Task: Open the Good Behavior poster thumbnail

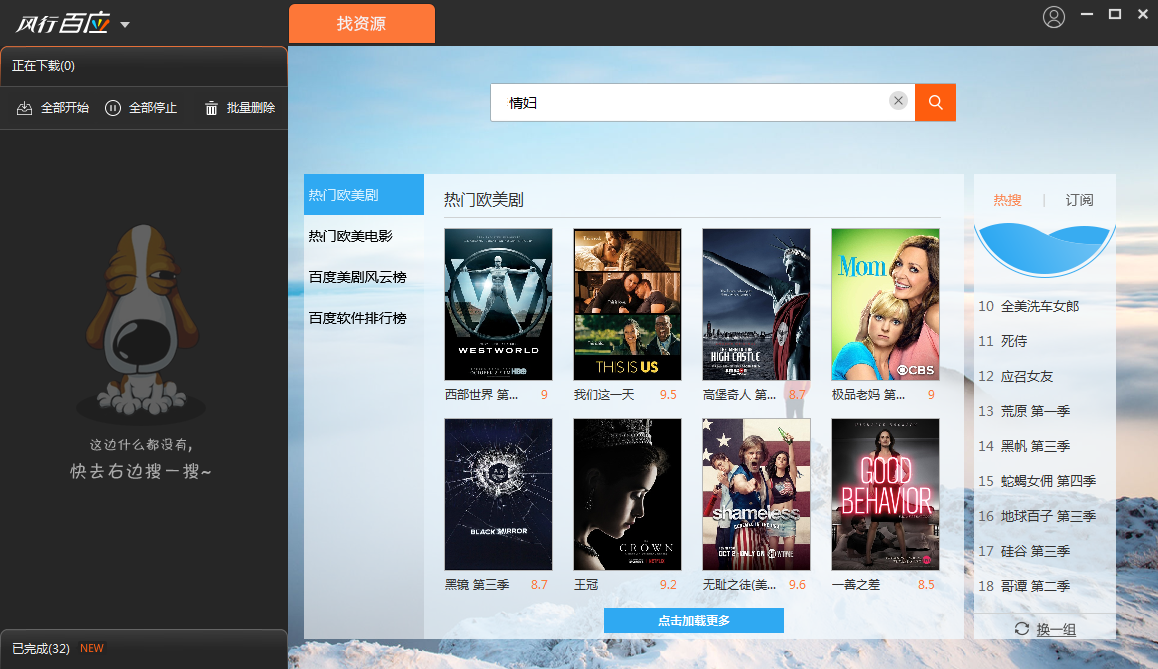Action: (885, 495)
